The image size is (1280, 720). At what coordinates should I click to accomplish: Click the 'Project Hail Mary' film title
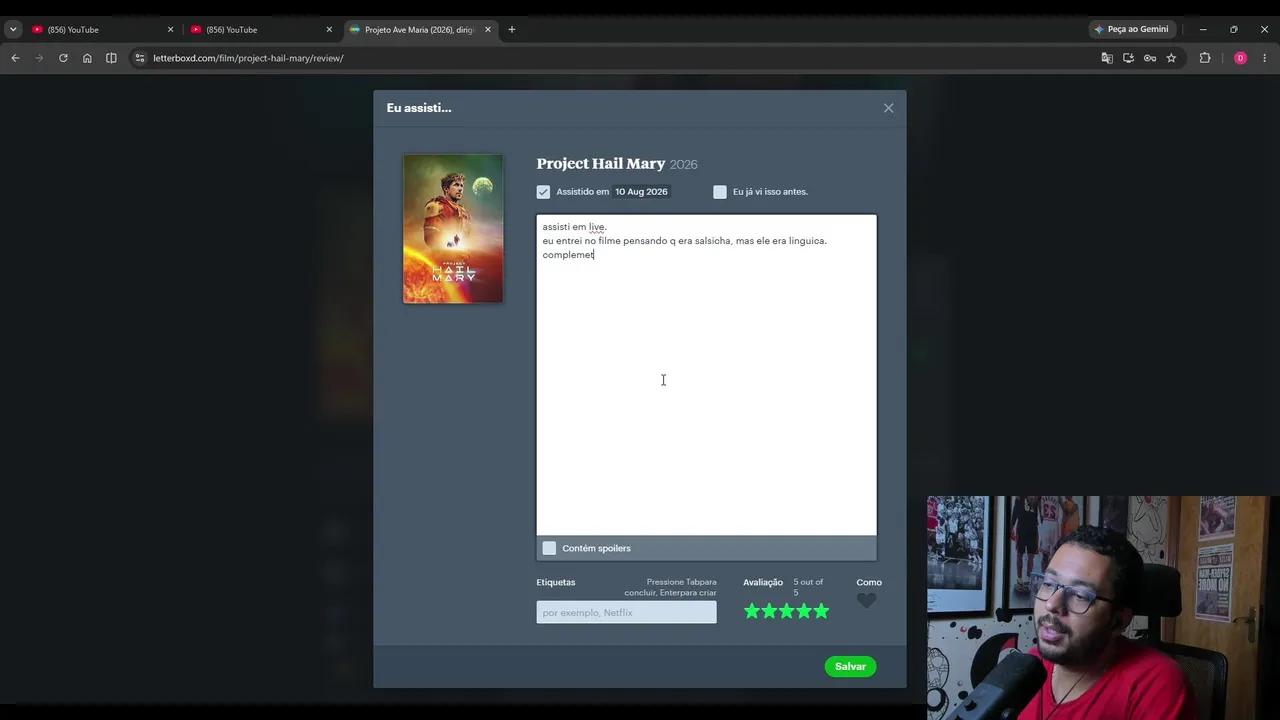point(600,163)
